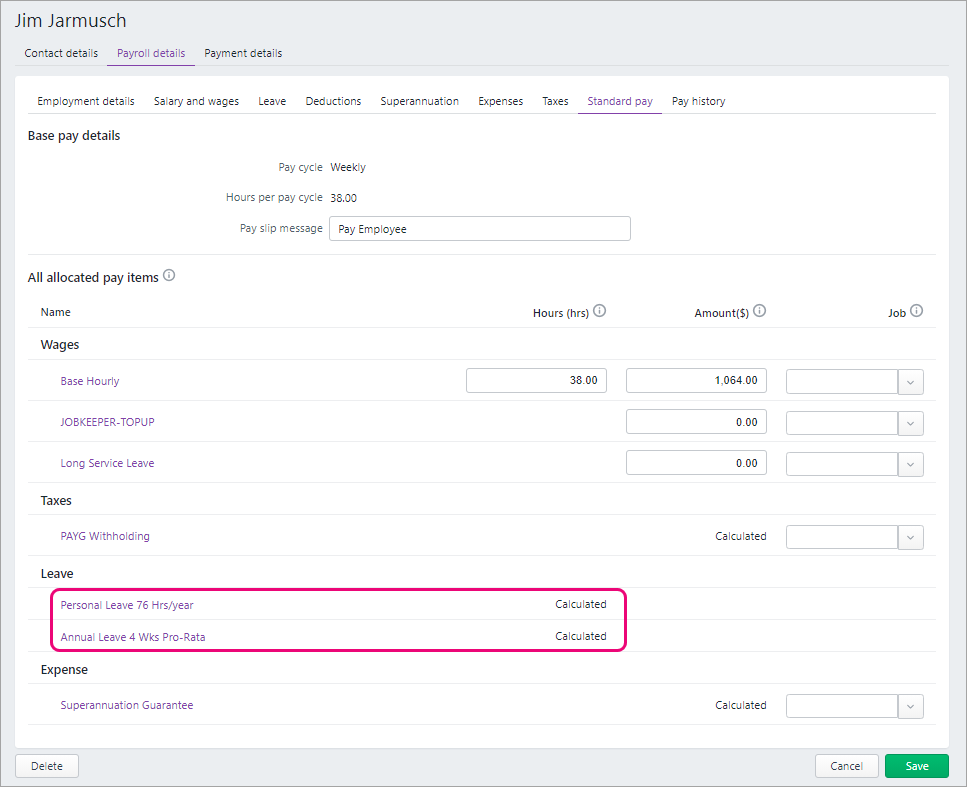
Task: Open Job dropdown for JOBKEEPER-TOPUP
Action: pyautogui.click(x=910, y=422)
